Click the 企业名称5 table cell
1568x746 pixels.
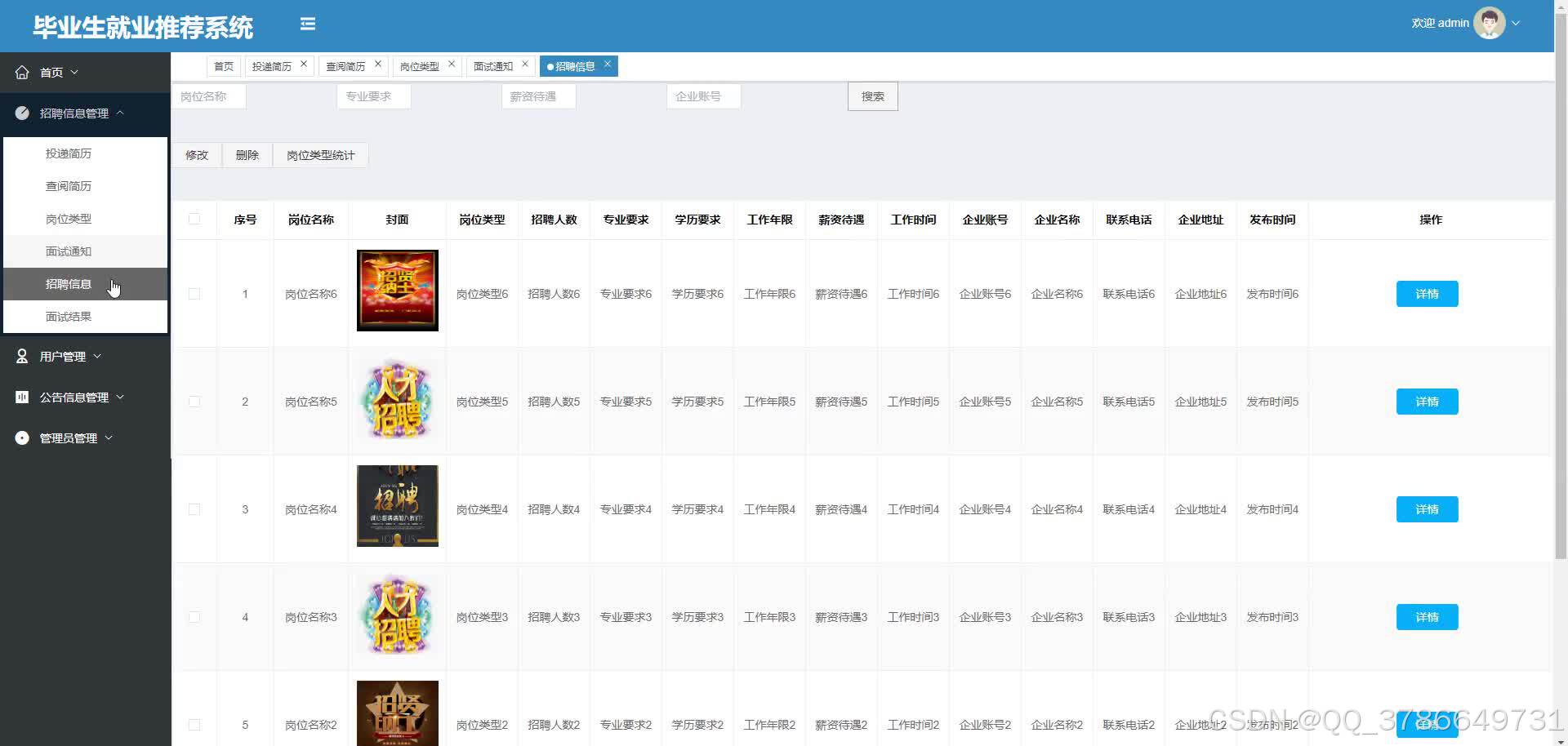tap(1057, 402)
